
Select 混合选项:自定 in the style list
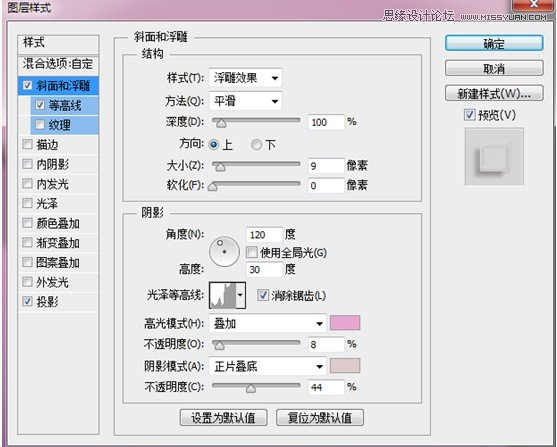tap(58, 64)
